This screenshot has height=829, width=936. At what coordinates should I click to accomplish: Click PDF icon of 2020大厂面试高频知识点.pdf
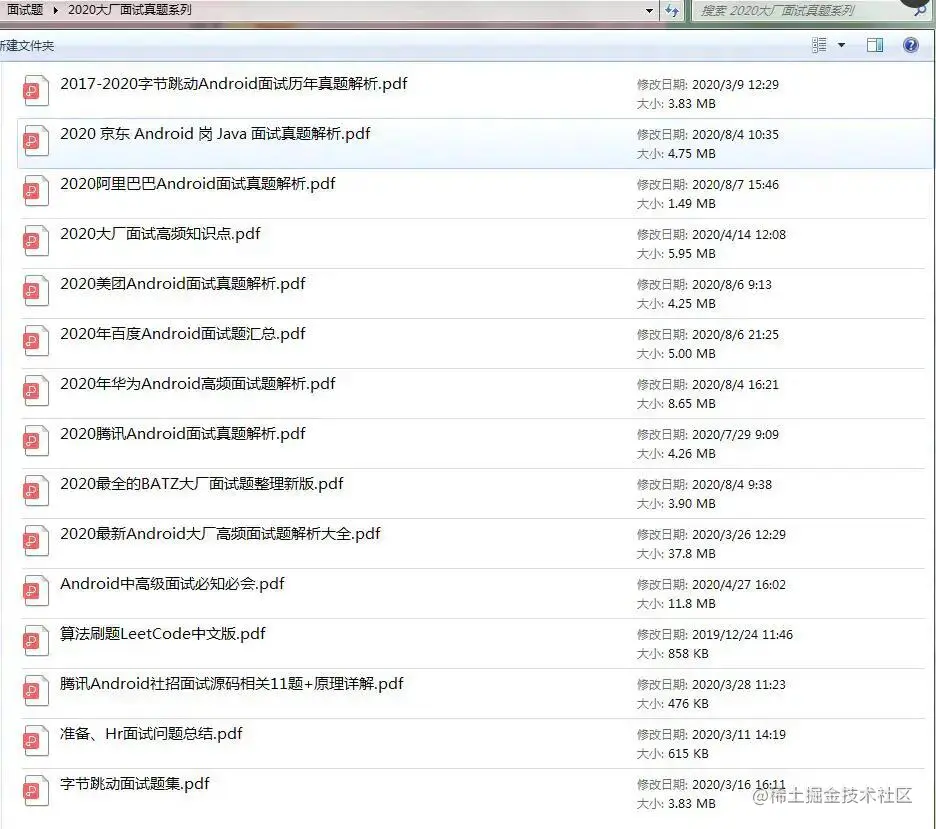[35, 241]
